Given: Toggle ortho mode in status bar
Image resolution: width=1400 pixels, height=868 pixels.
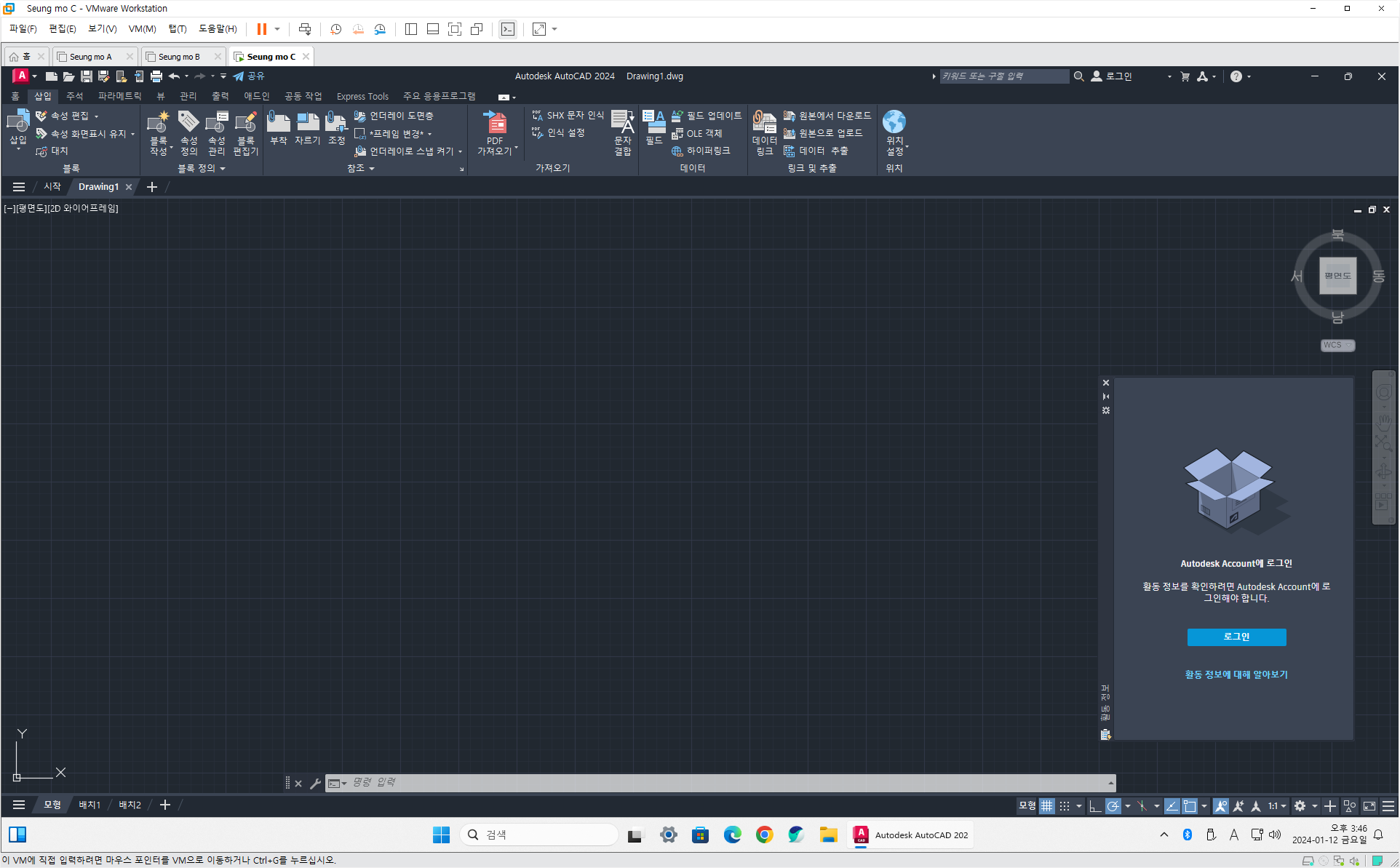Looking at the screenshot, I should click(x=1094, y=806).
